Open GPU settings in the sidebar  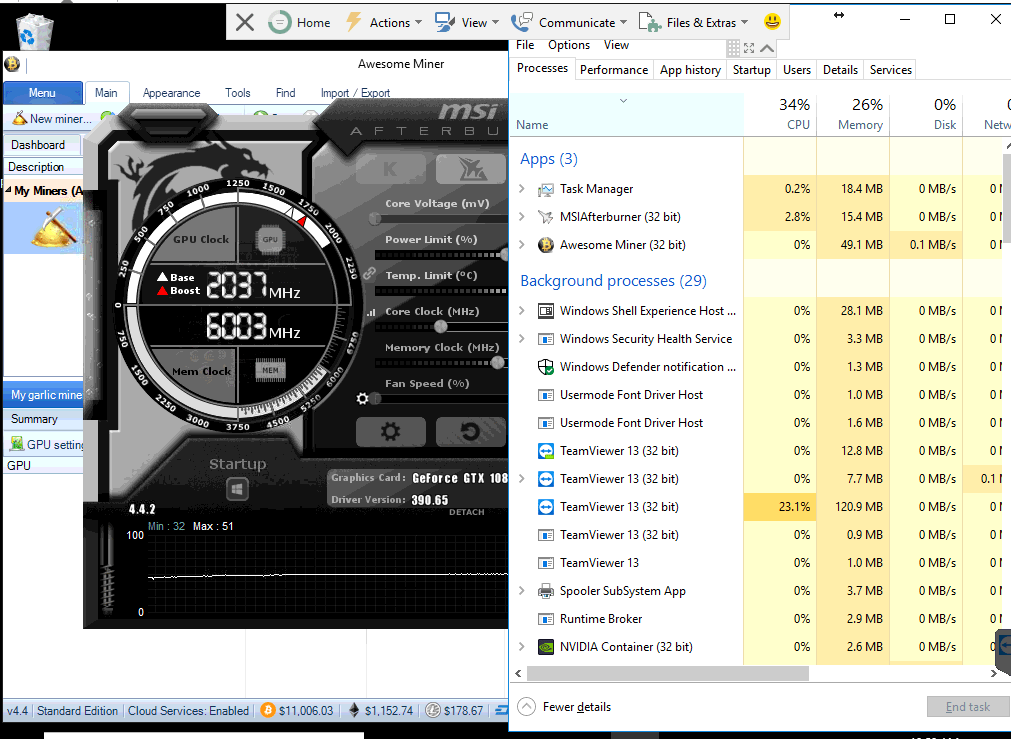[40, 444]
